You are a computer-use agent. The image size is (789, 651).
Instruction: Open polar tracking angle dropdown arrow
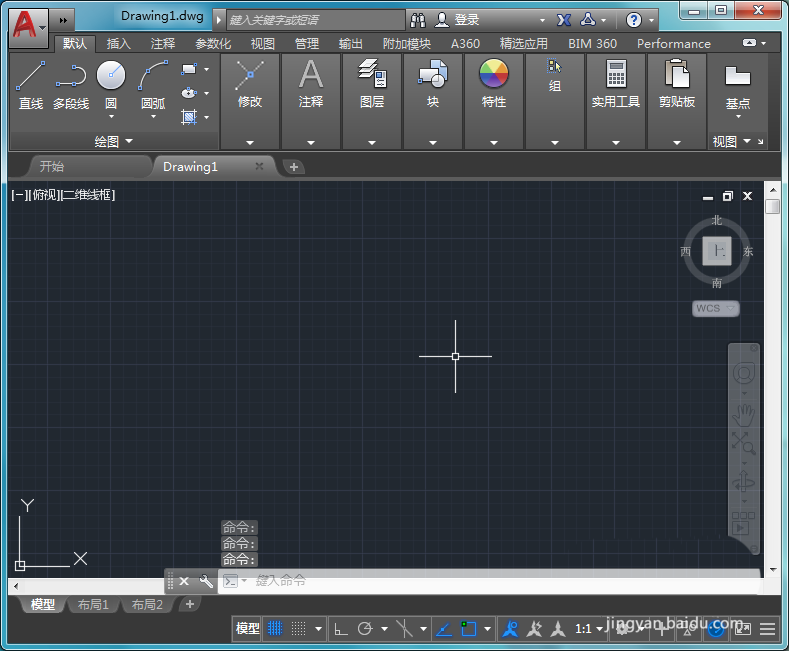(x=384, y=629)
